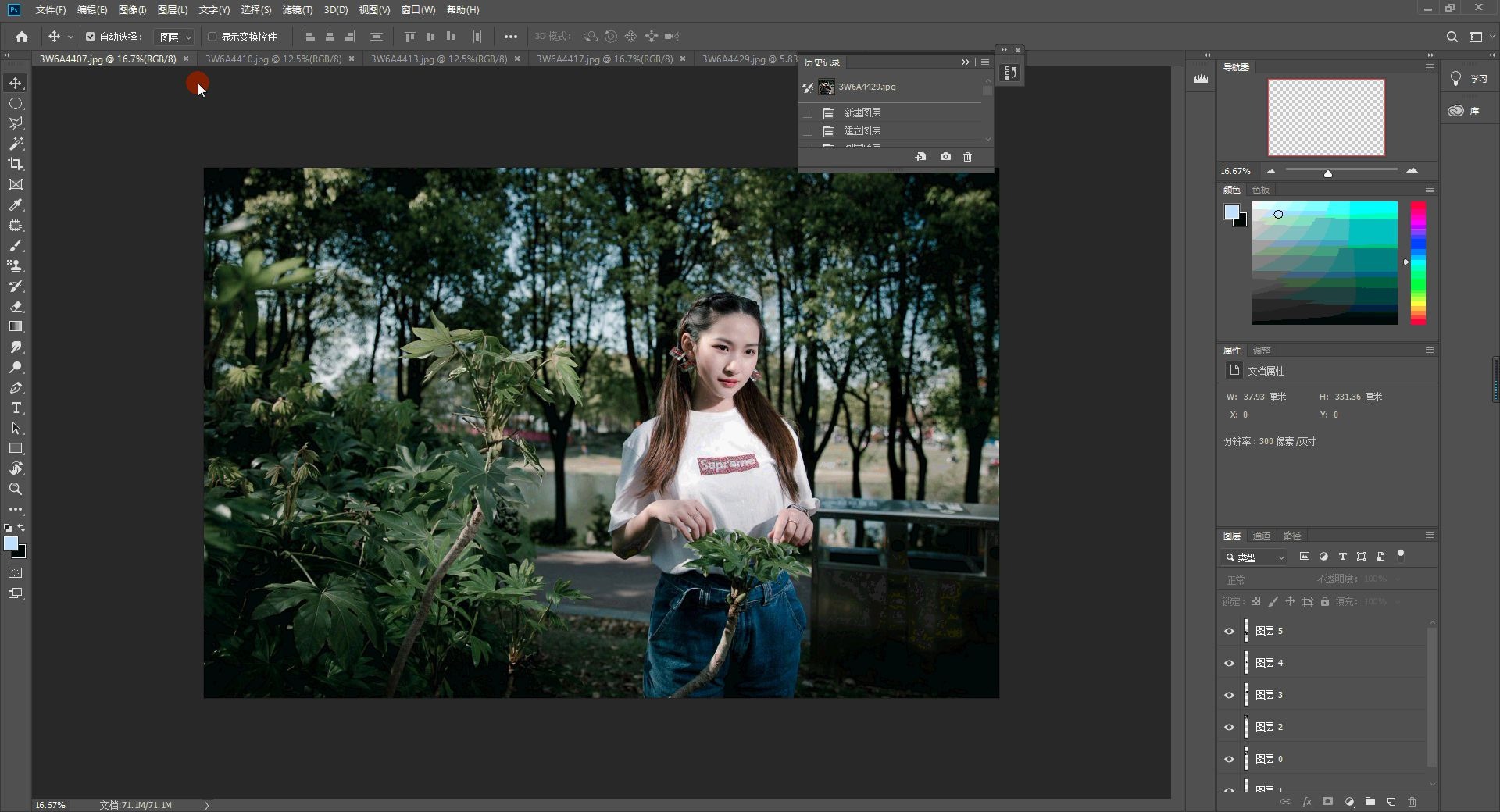Open Navigator panel flyout menu
The width and height of the screenshot is (1500, 812).
pyautogui.click(x=1430, y=67)
